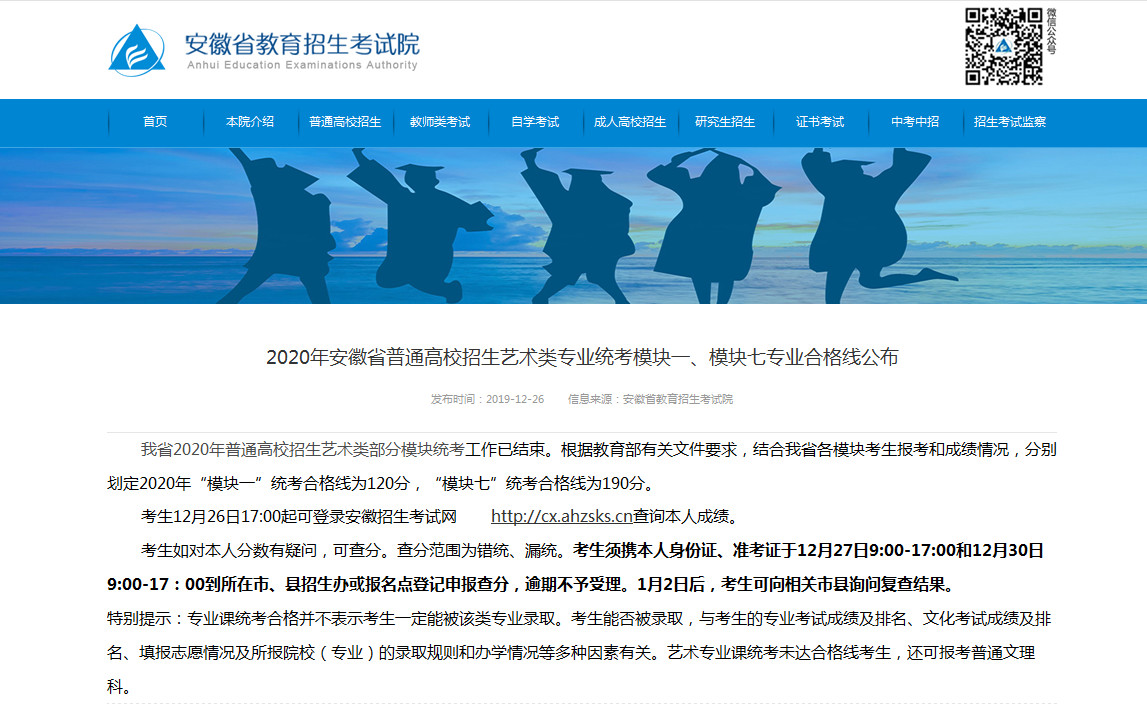Viewport: 1147px width, 718px height.
Task: Click the WeChat QR code image
Action: [x=1004, y=46]
